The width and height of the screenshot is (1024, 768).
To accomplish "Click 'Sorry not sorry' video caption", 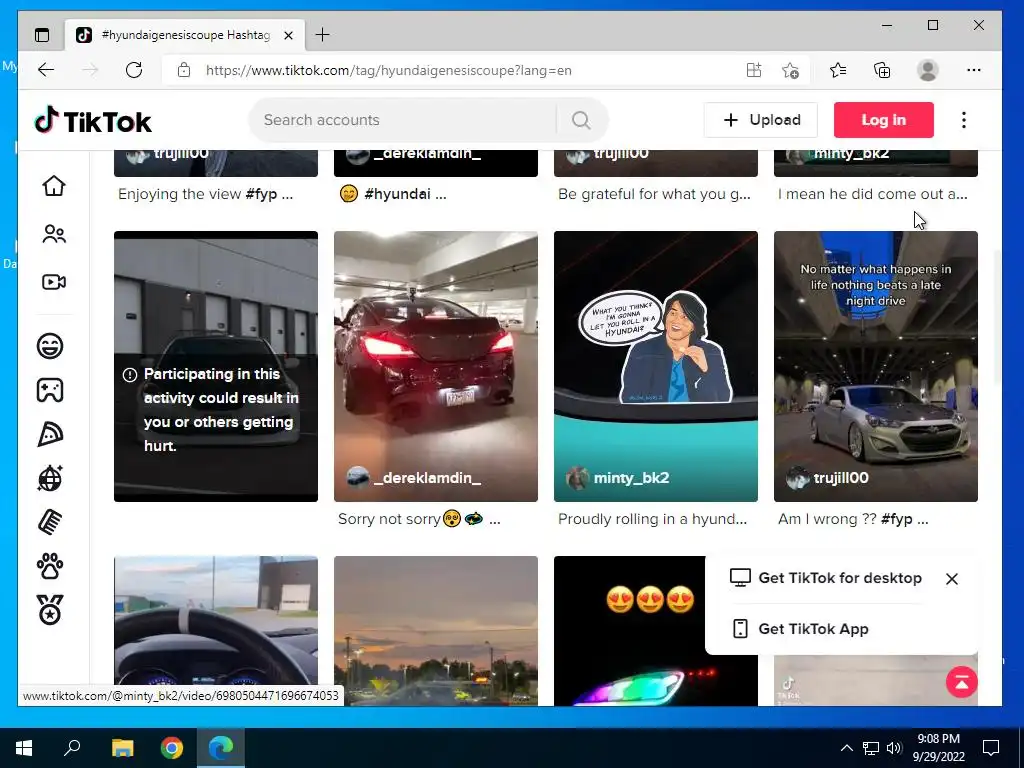I will (x=419, y=519).
